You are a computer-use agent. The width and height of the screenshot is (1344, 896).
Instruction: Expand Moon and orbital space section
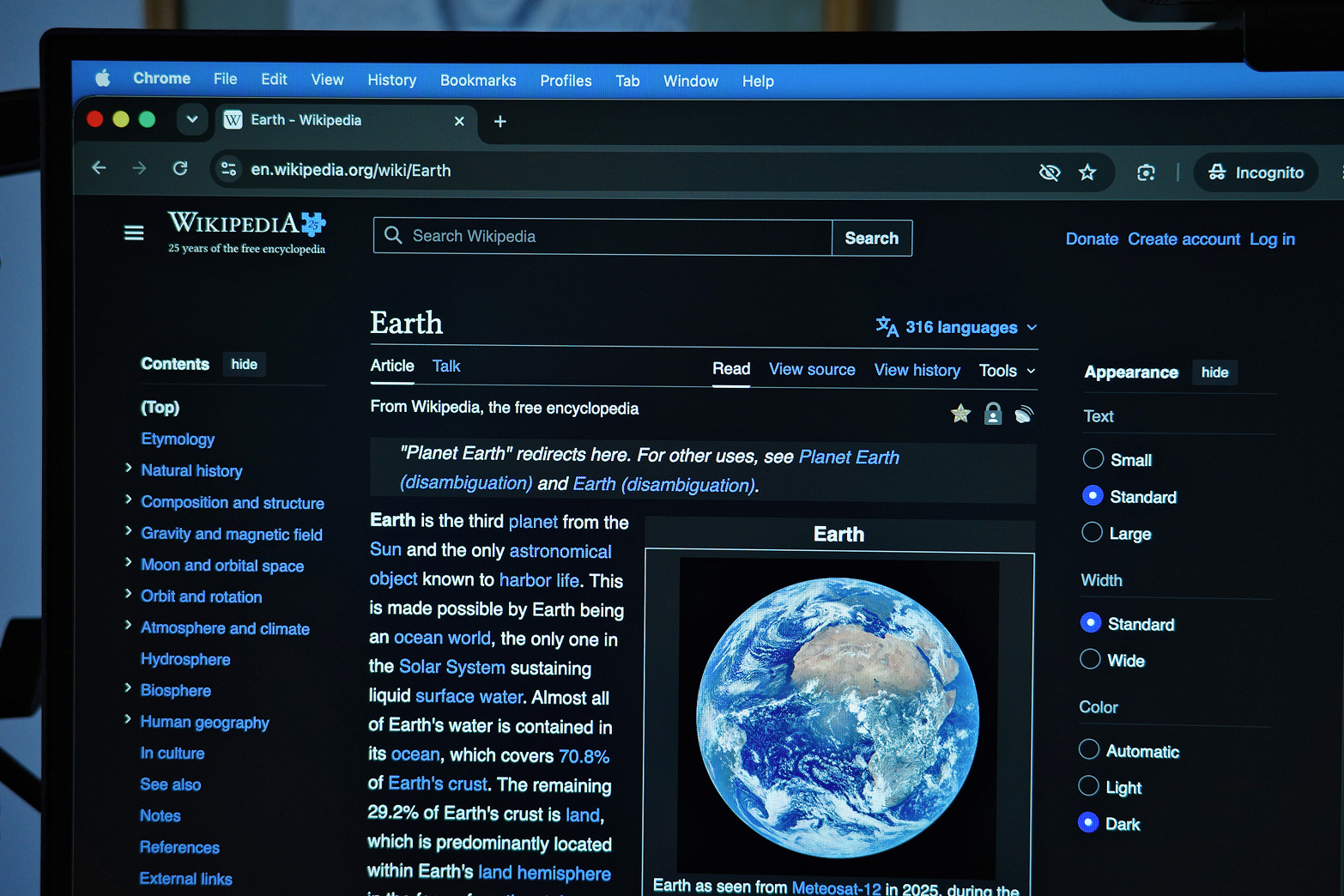(128, 562)
